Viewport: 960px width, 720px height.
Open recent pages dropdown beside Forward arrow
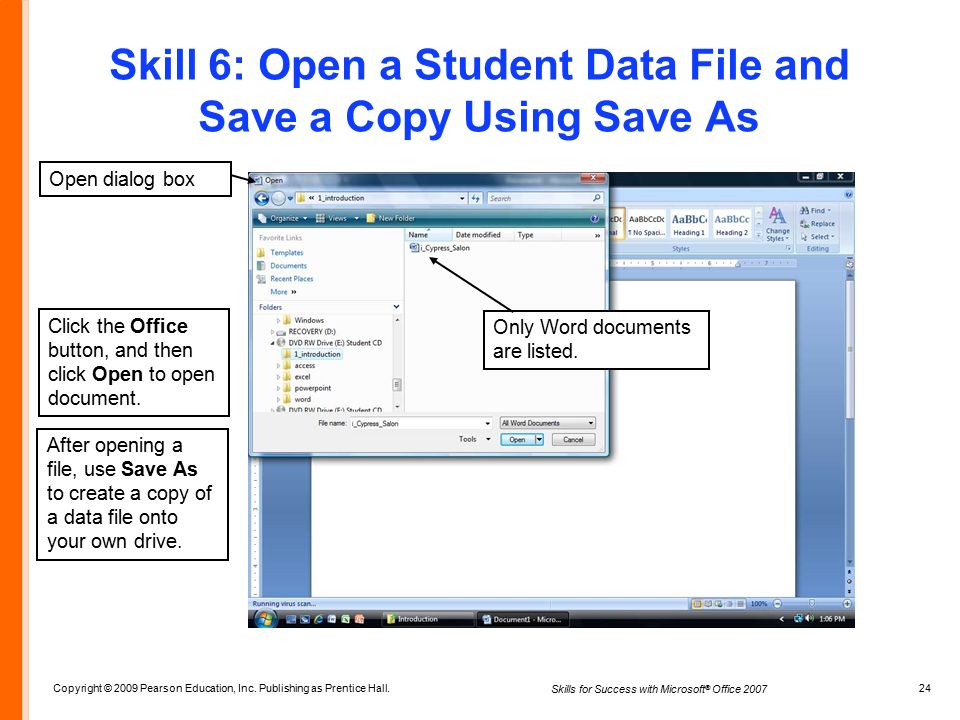click(290, 198)
